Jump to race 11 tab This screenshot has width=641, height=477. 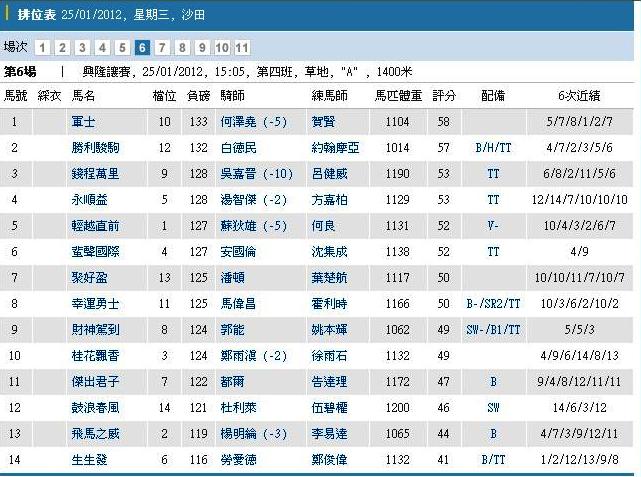coord(242,47)
